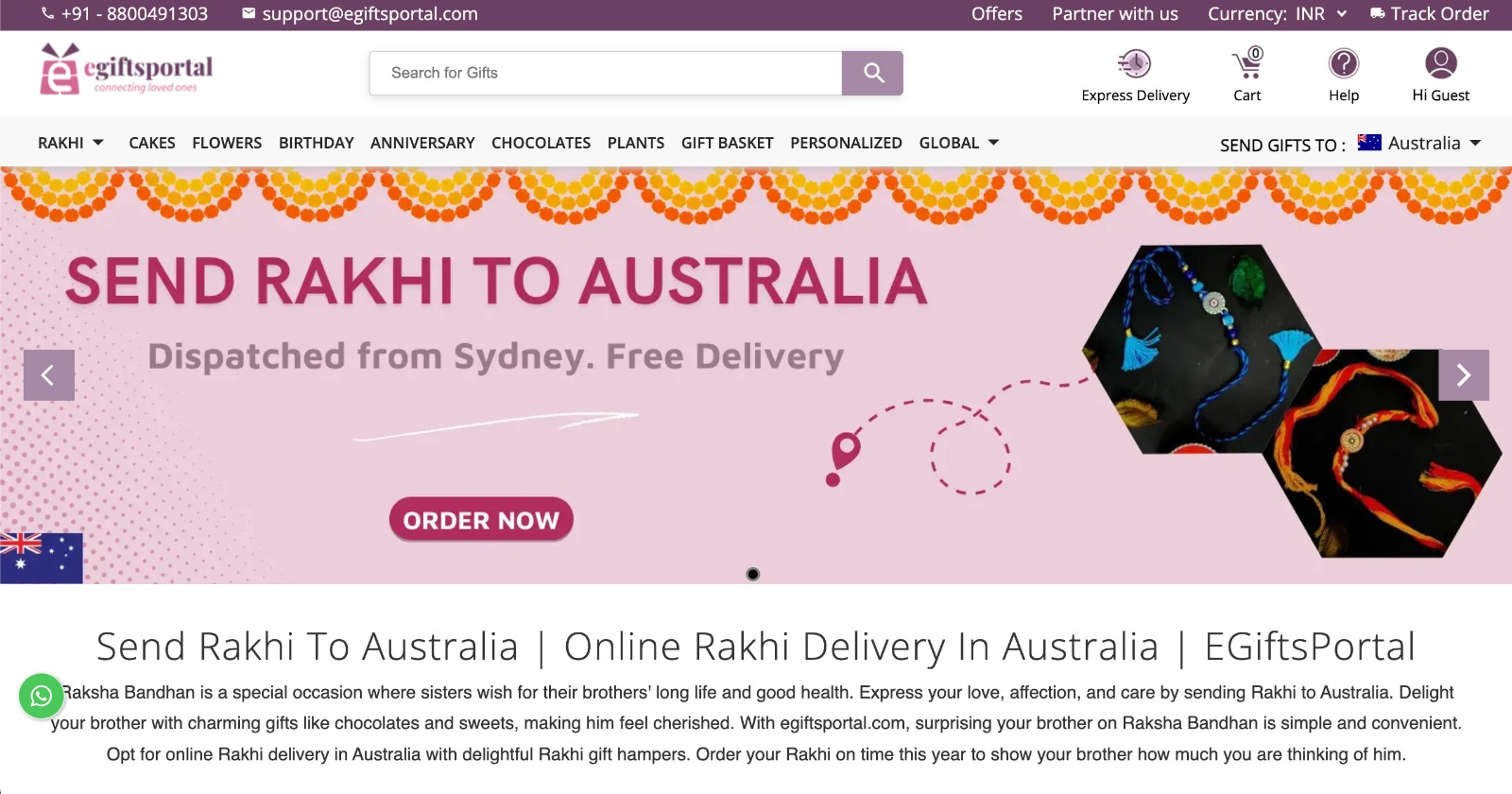Expand the RAKHI menu dropdown
Viewport: 1512px width, 794px height.
[x=71, y=143]
